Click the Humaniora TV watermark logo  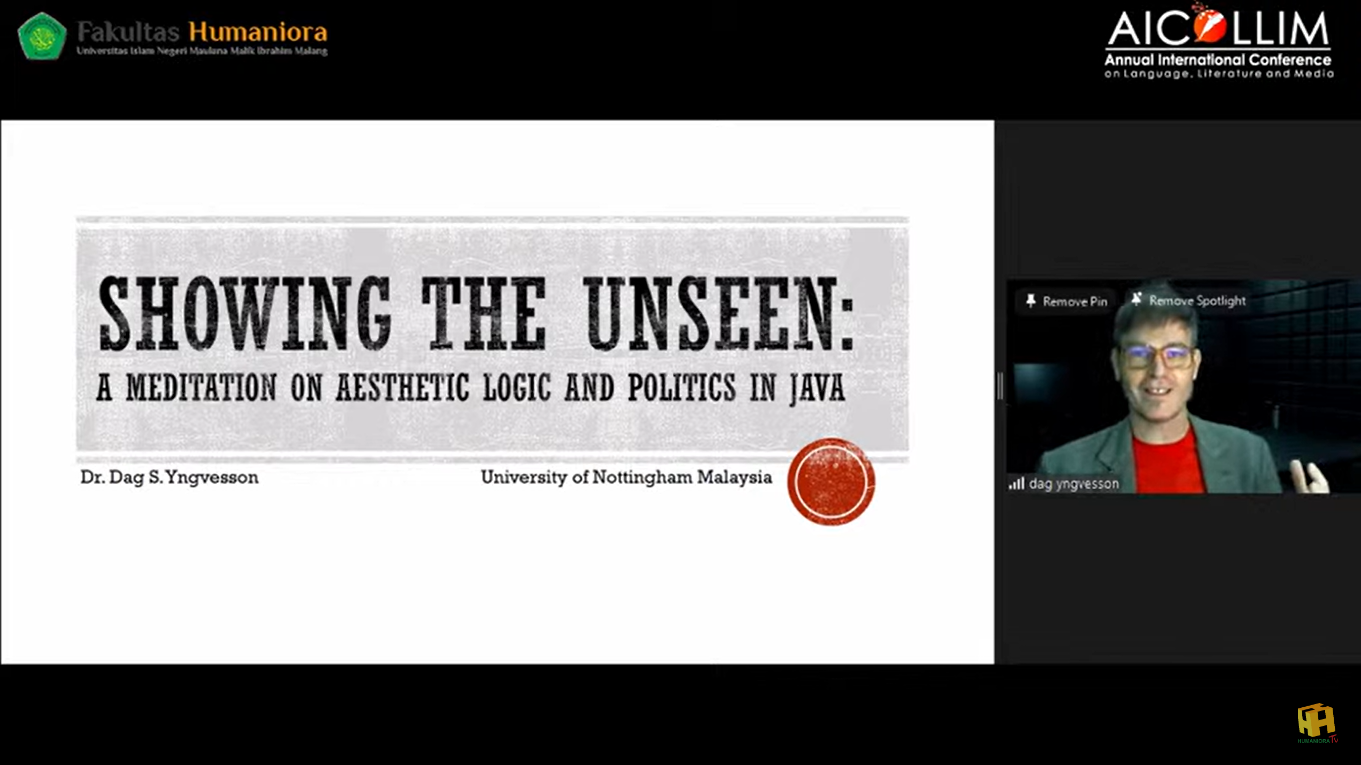(x=1316, y=722)
